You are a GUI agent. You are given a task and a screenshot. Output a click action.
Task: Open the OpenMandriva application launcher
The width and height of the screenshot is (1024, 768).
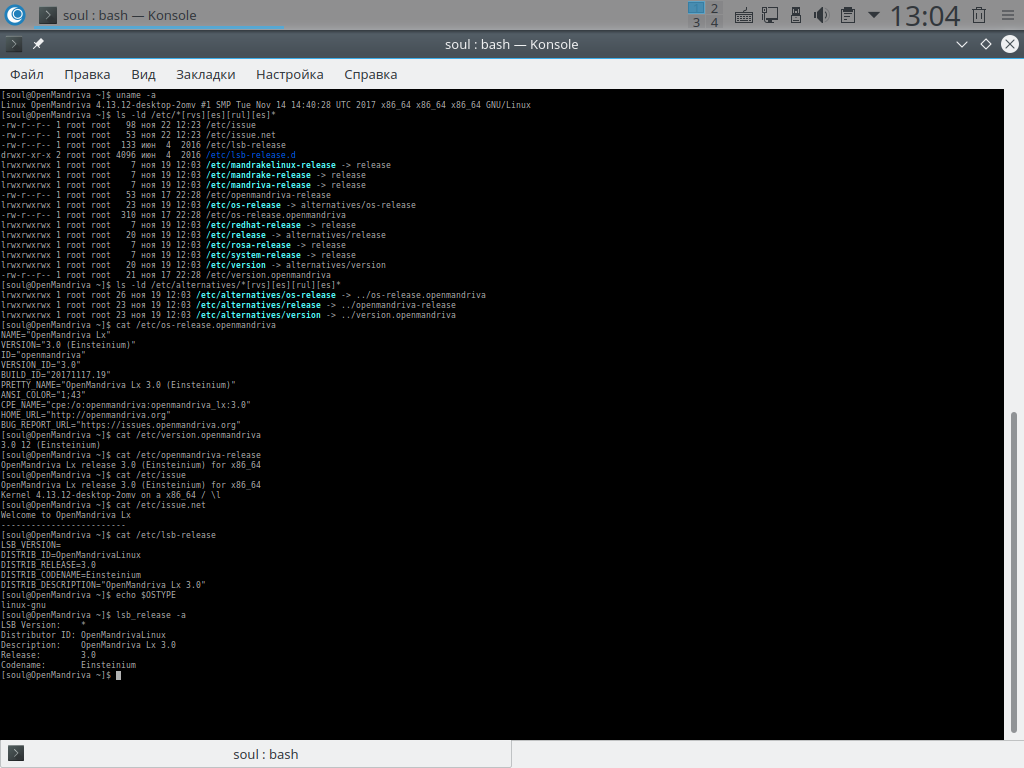[x=14, y=14]
